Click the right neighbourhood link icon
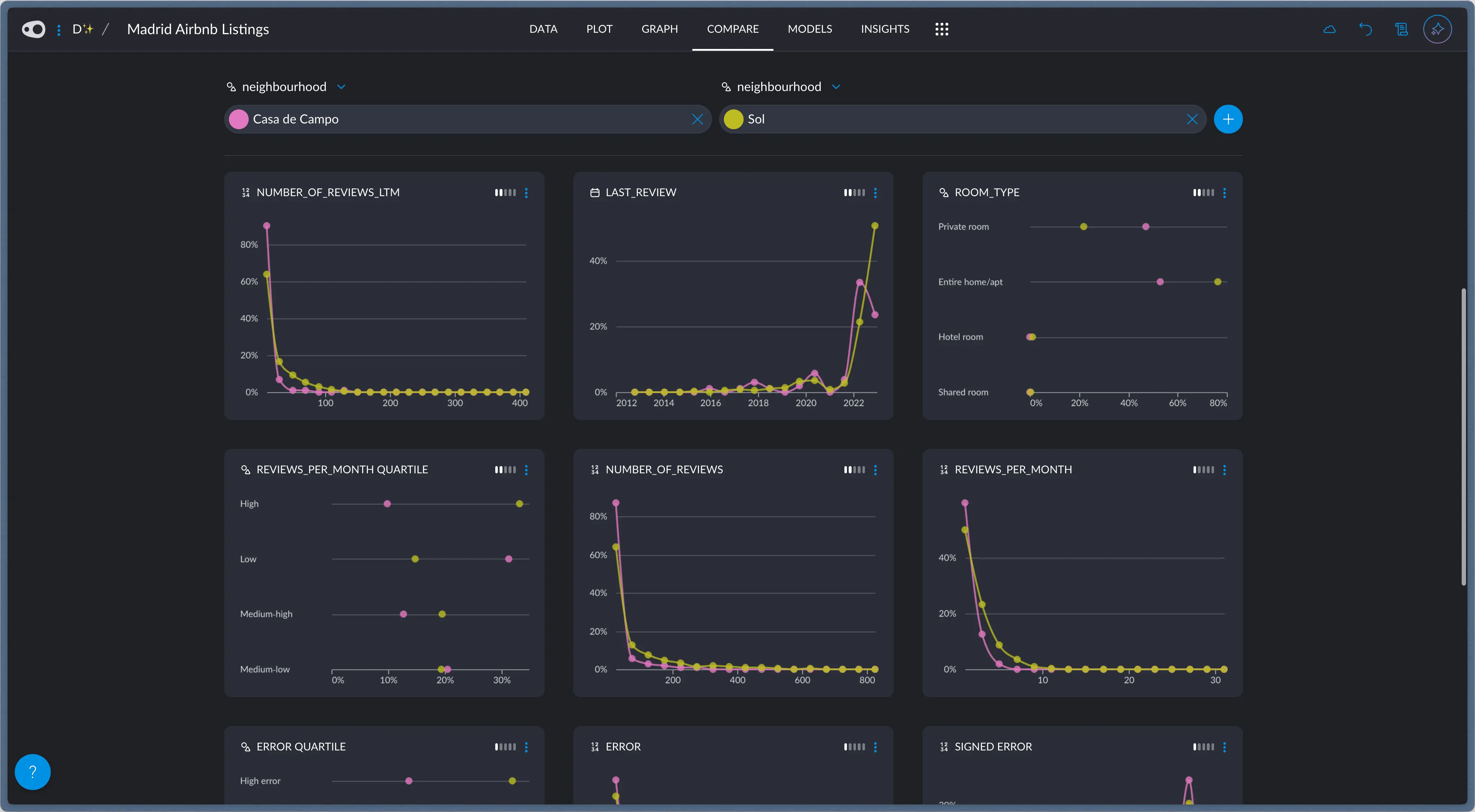 [726, 87]
